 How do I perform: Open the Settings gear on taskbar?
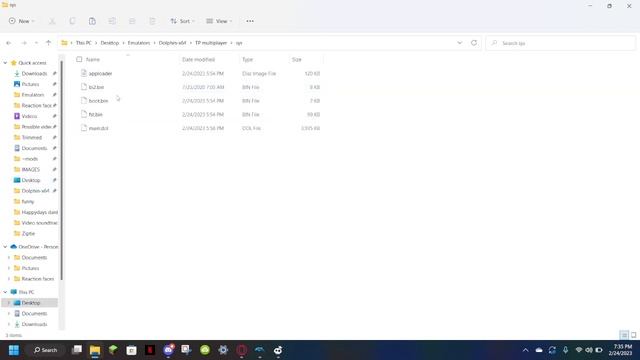coord(223,350)
